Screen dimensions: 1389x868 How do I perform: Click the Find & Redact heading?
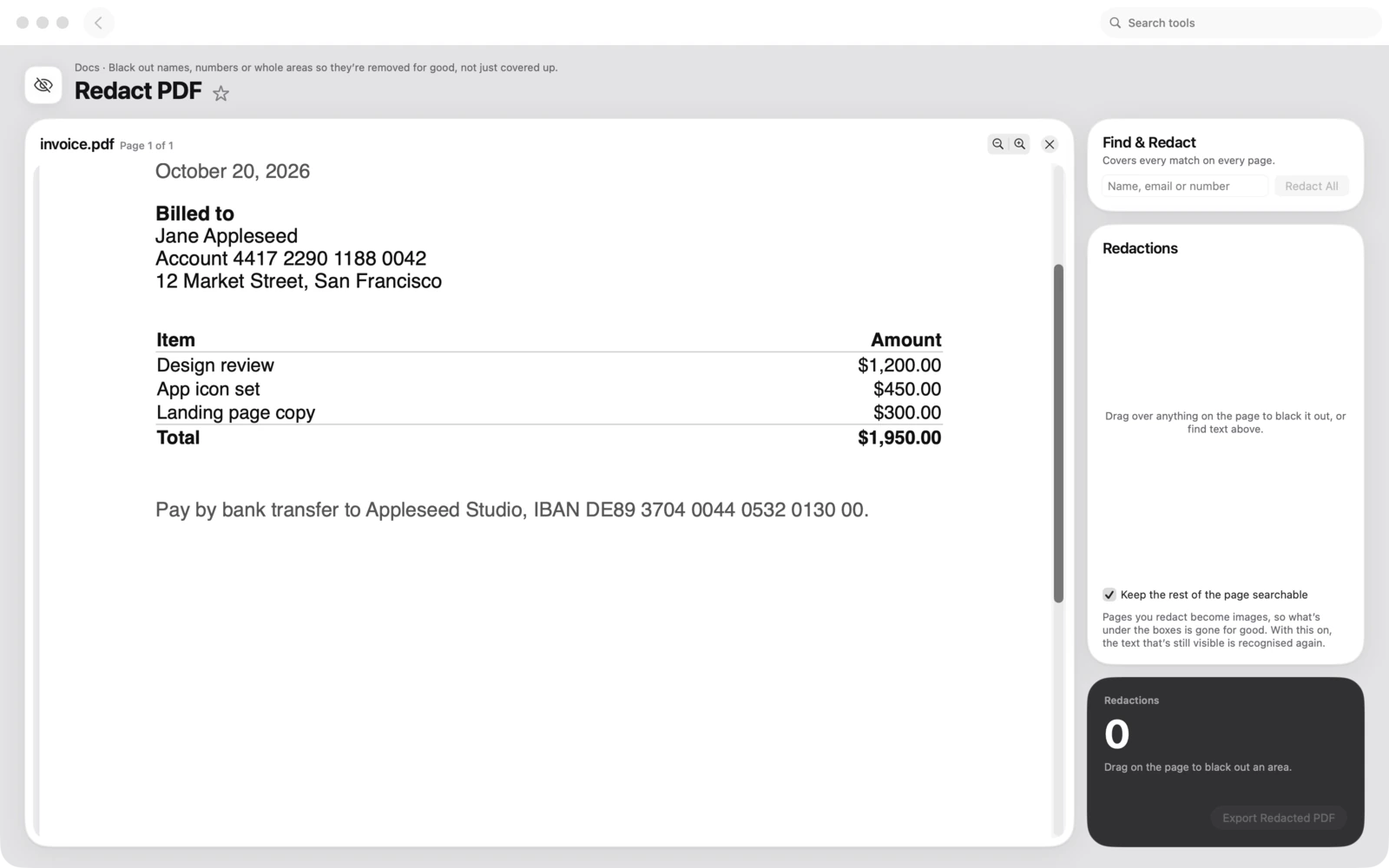pyautogui.click(x=1149, y=142)
